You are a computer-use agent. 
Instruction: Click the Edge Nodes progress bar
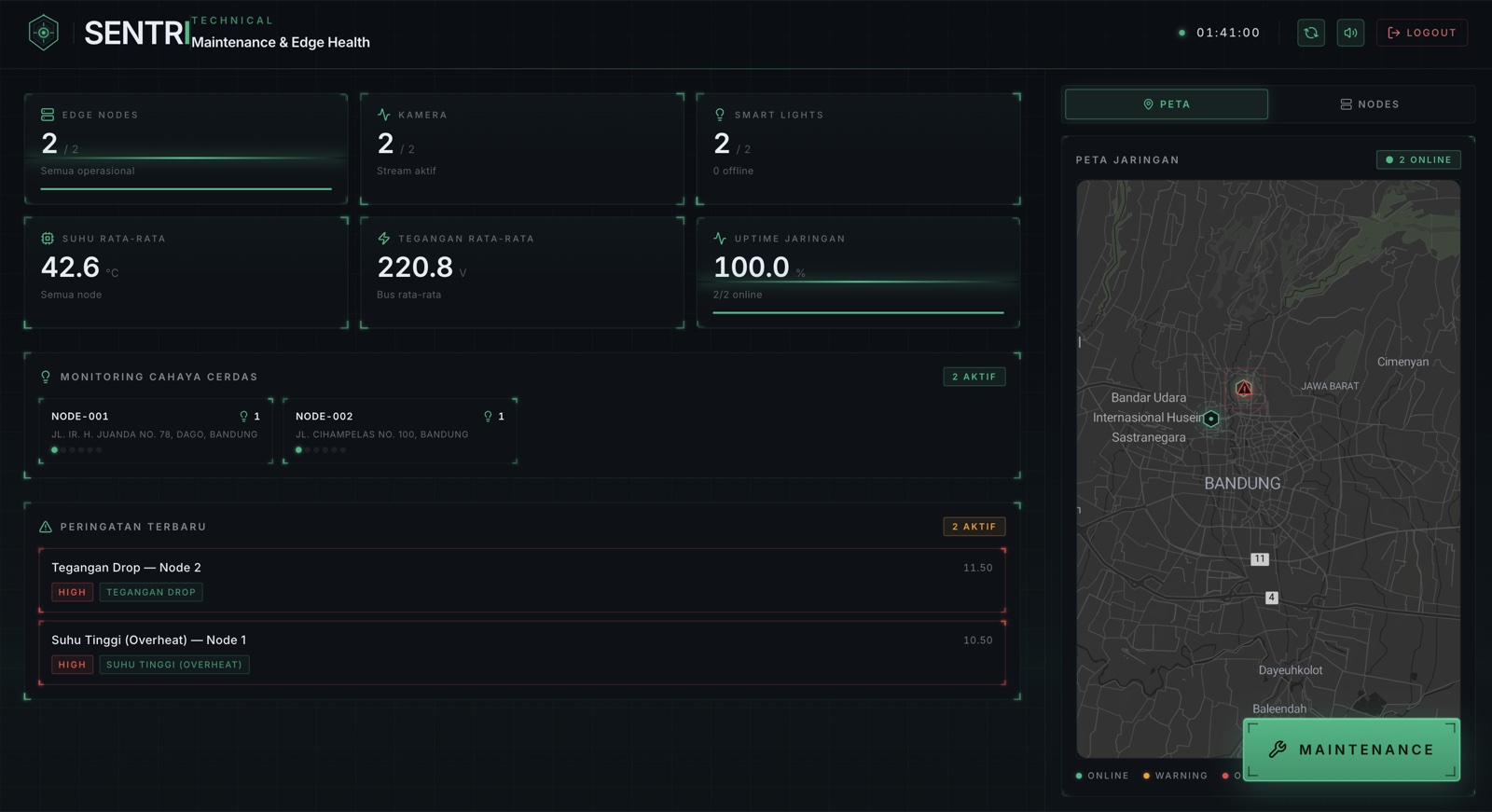(x=186, y=188)
